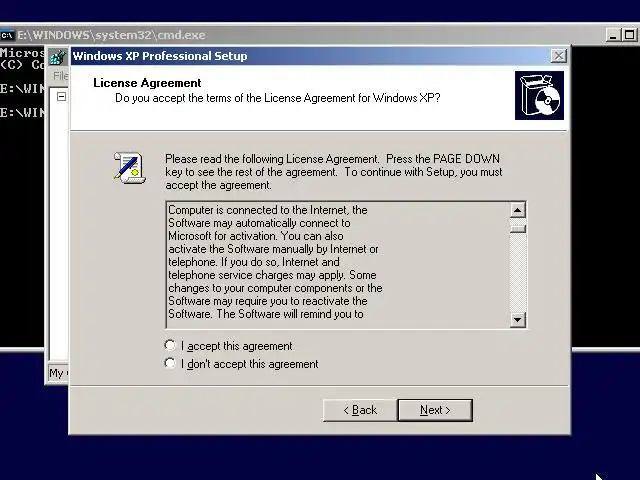This screenshot has width=640, height=480.
Task: Click the license scrollbar up arrow
Action: coord(518,210)
